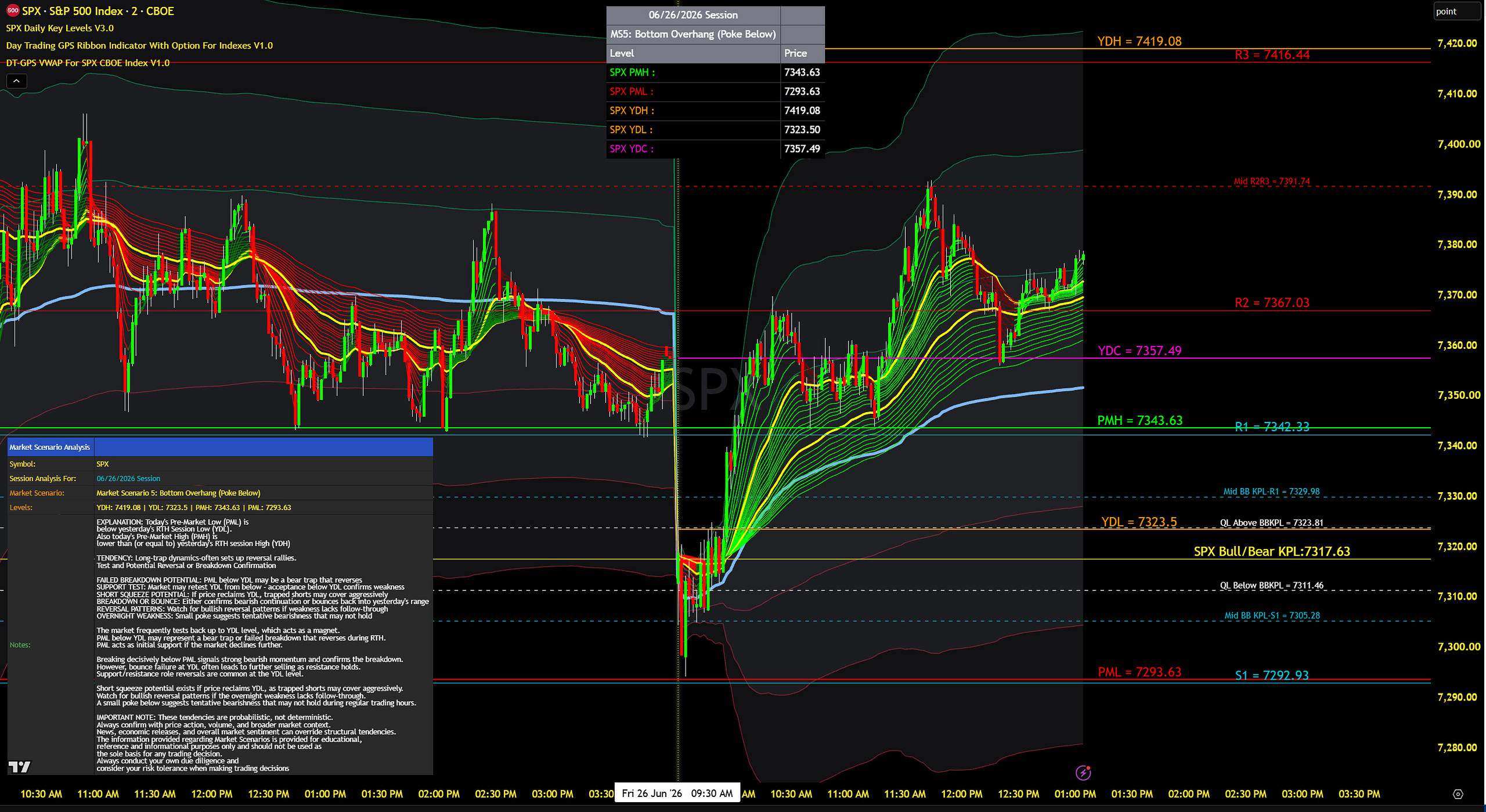The image size is (1486, 812).
Task: Click the 'SPX YDL :' table row label
Action: 632,130
